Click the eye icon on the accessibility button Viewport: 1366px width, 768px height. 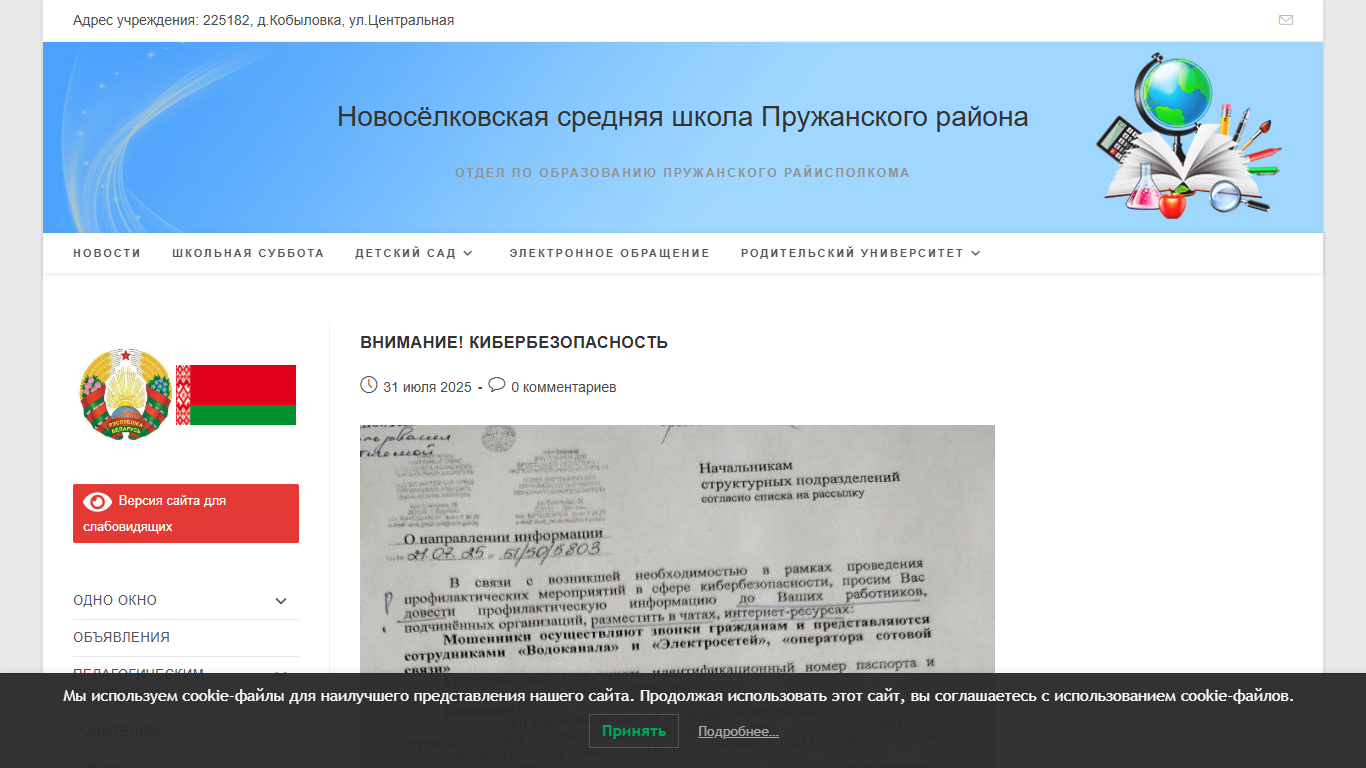coord(98,501)
